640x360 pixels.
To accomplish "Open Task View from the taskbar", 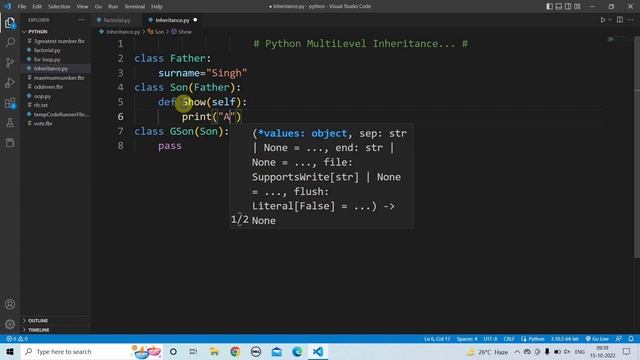I will click(x=193, y=351).
